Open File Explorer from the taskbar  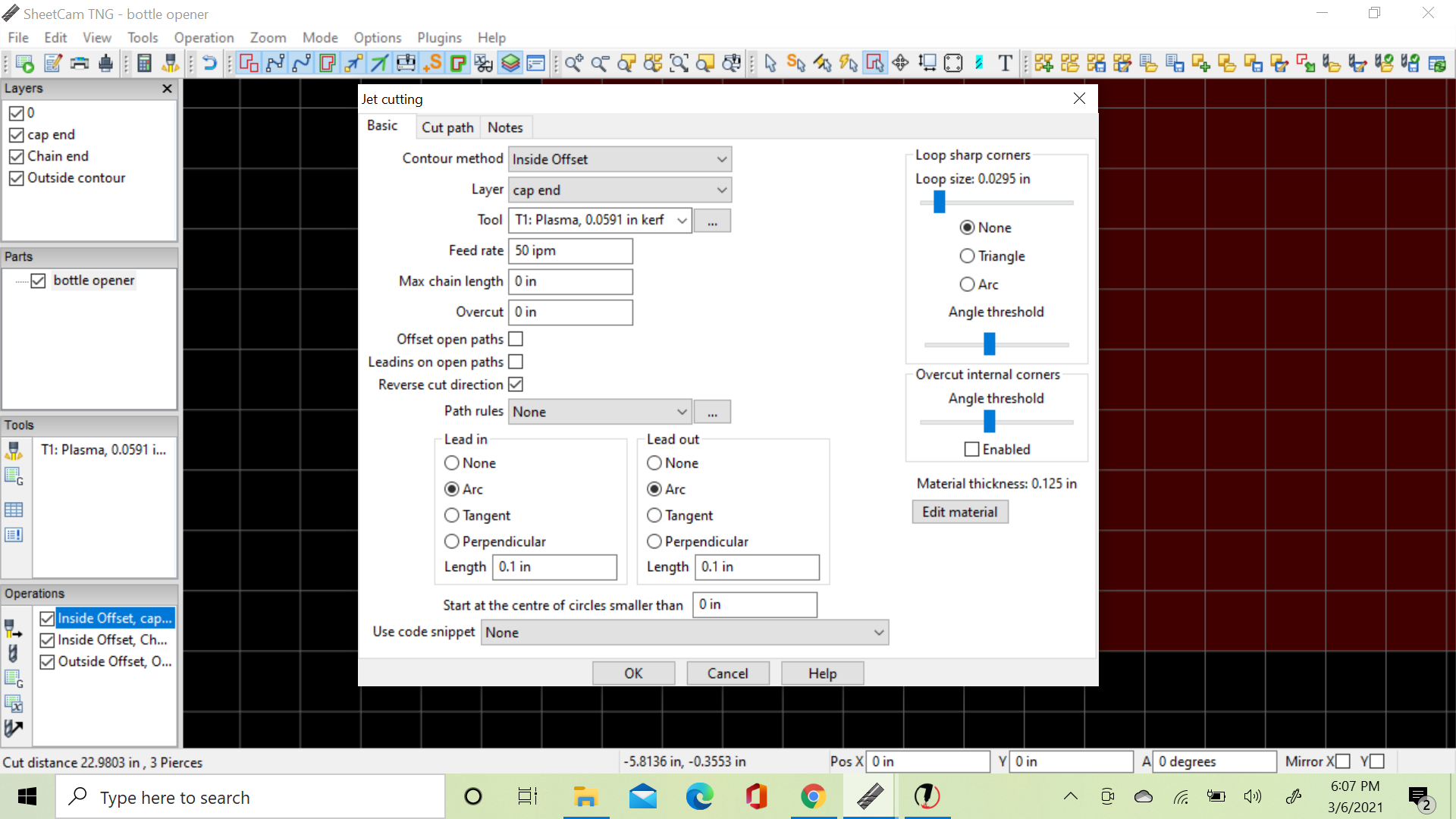(585, 797)
